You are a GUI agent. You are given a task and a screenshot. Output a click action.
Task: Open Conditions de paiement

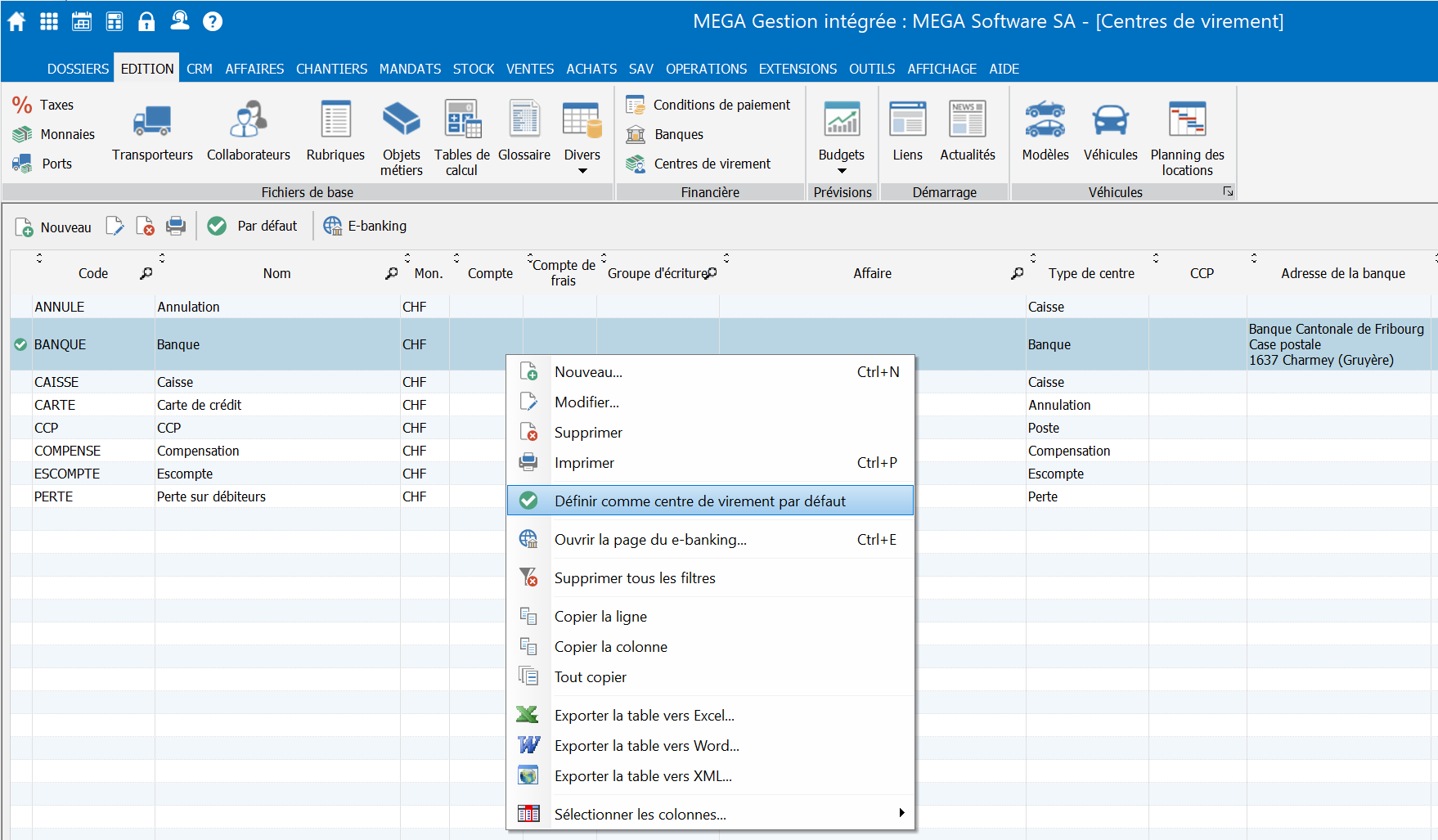(x=708, y=105)
